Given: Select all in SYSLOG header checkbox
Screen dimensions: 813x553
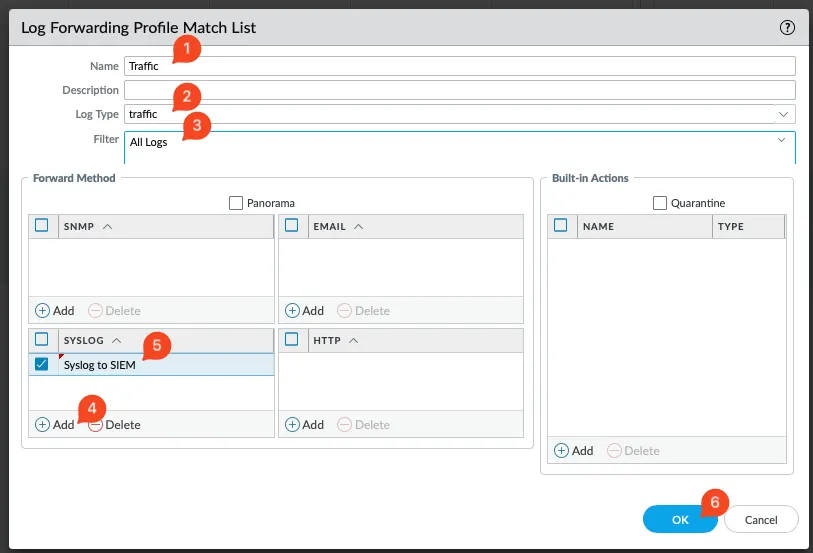Looking at the screenshot, I should click(x=42, y=340).
